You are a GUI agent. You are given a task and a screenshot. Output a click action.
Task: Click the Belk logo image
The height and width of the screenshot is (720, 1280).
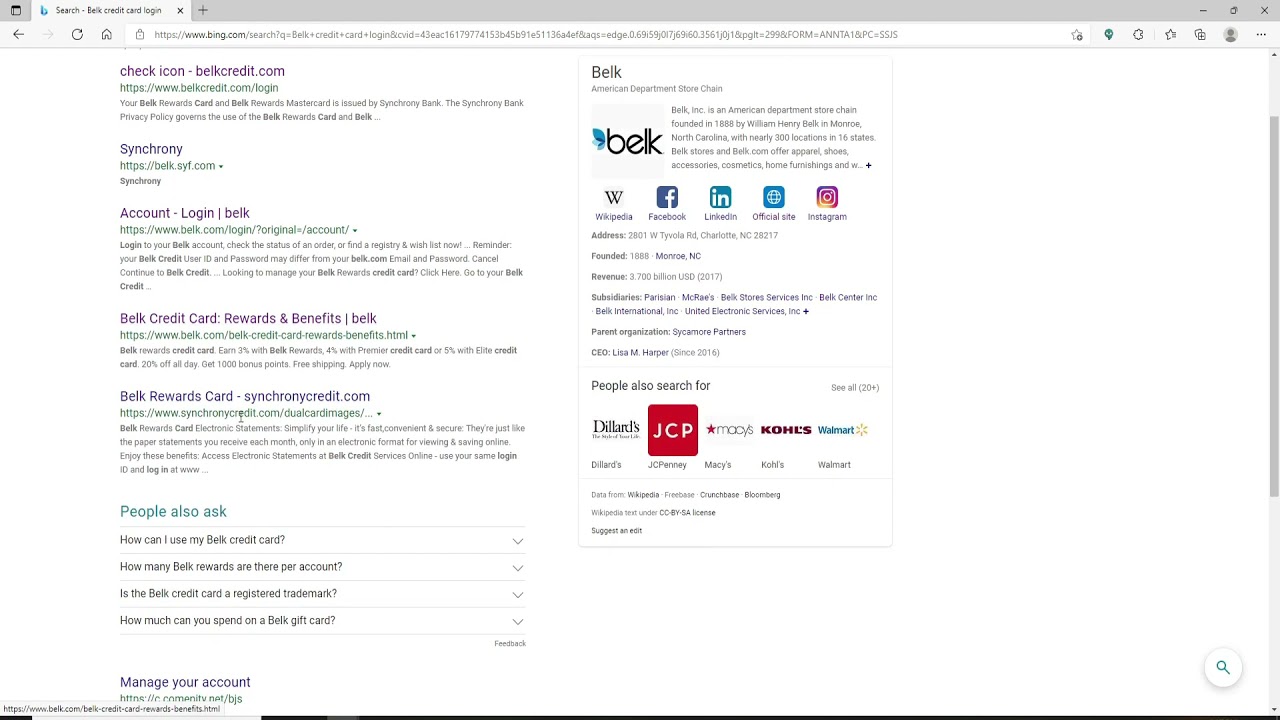(628, 141)
